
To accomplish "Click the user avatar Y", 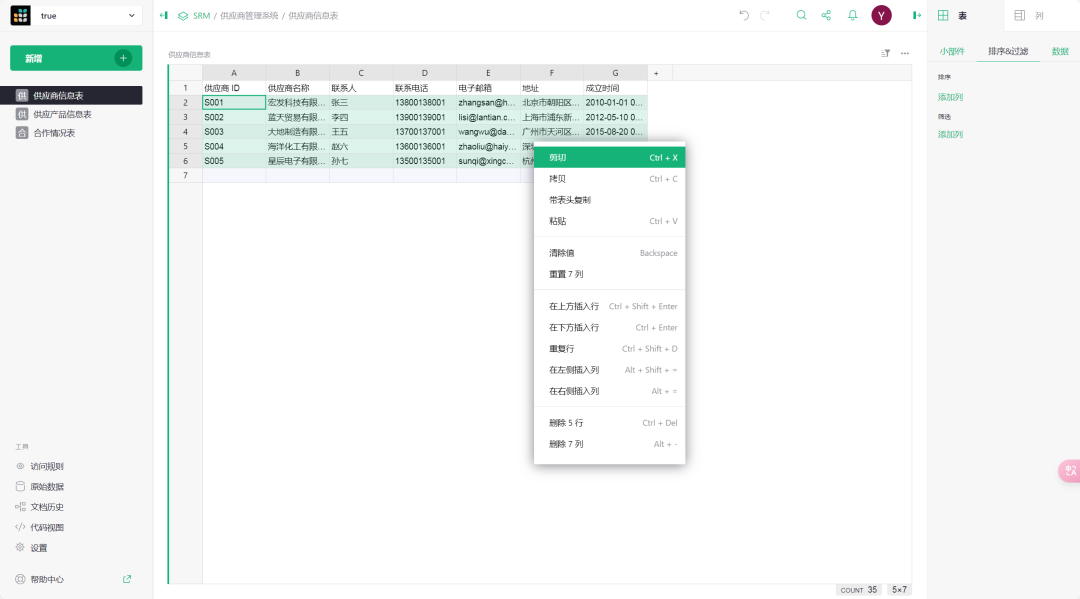I will 881,15.
